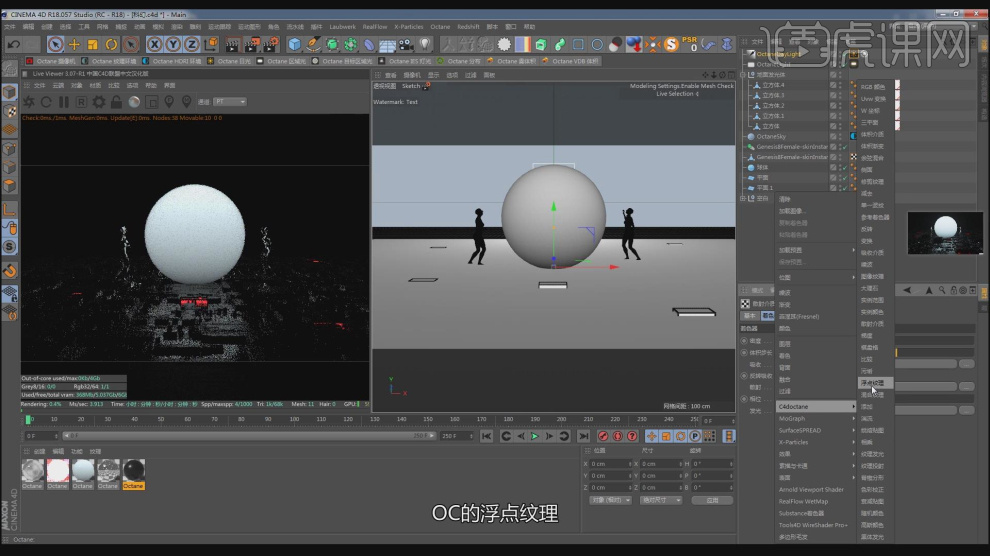Click the Cube primitive icon
Viewport: 990px width, 556px height.
pyautogui.click(x=295, y=44)
